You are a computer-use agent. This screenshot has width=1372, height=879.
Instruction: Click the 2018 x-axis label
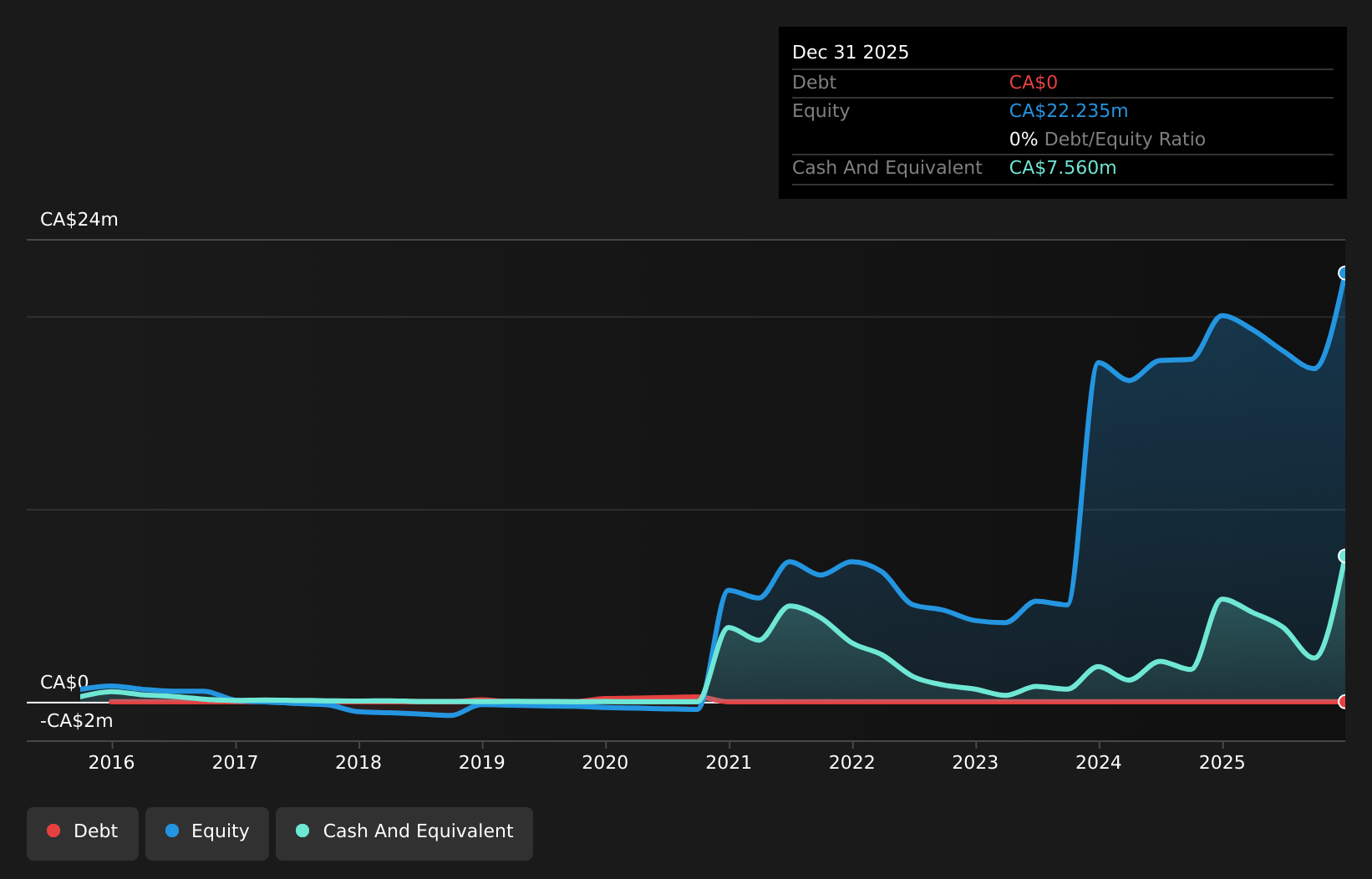tap(358, 762)
